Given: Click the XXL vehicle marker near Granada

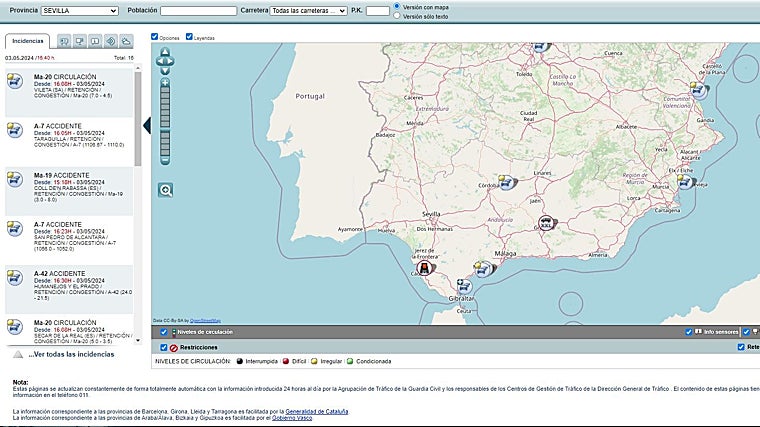Looking at the screenshot, I should tap(547, 223).
